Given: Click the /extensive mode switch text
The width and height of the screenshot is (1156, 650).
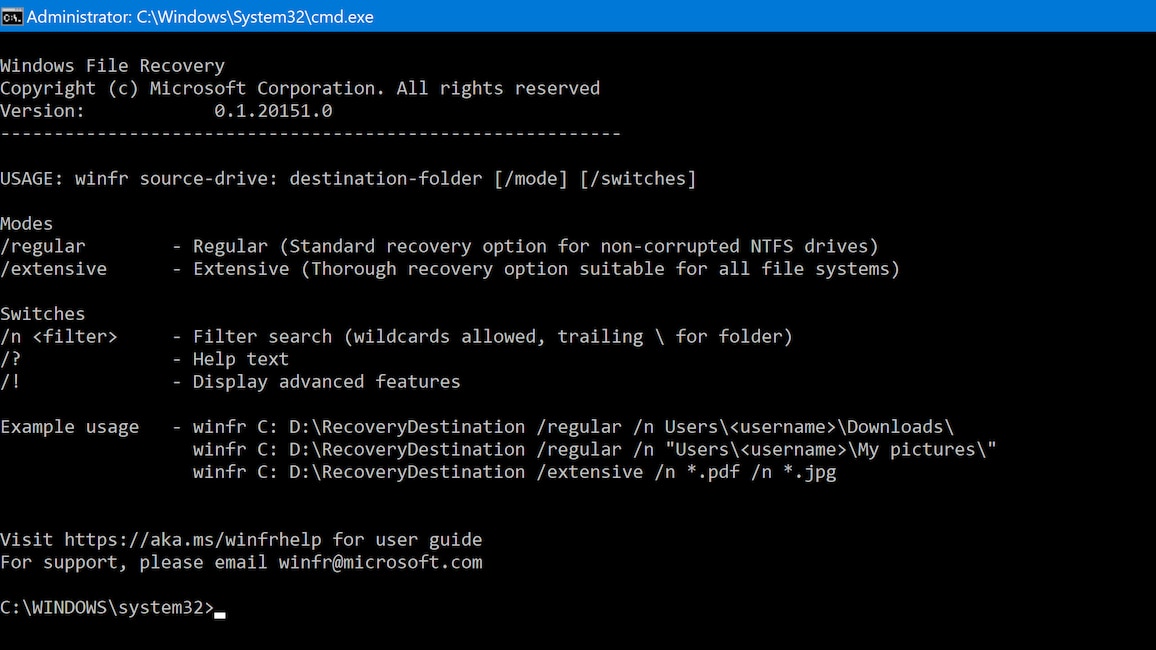Looking at the screenshot, I should (x=53, y=269).
